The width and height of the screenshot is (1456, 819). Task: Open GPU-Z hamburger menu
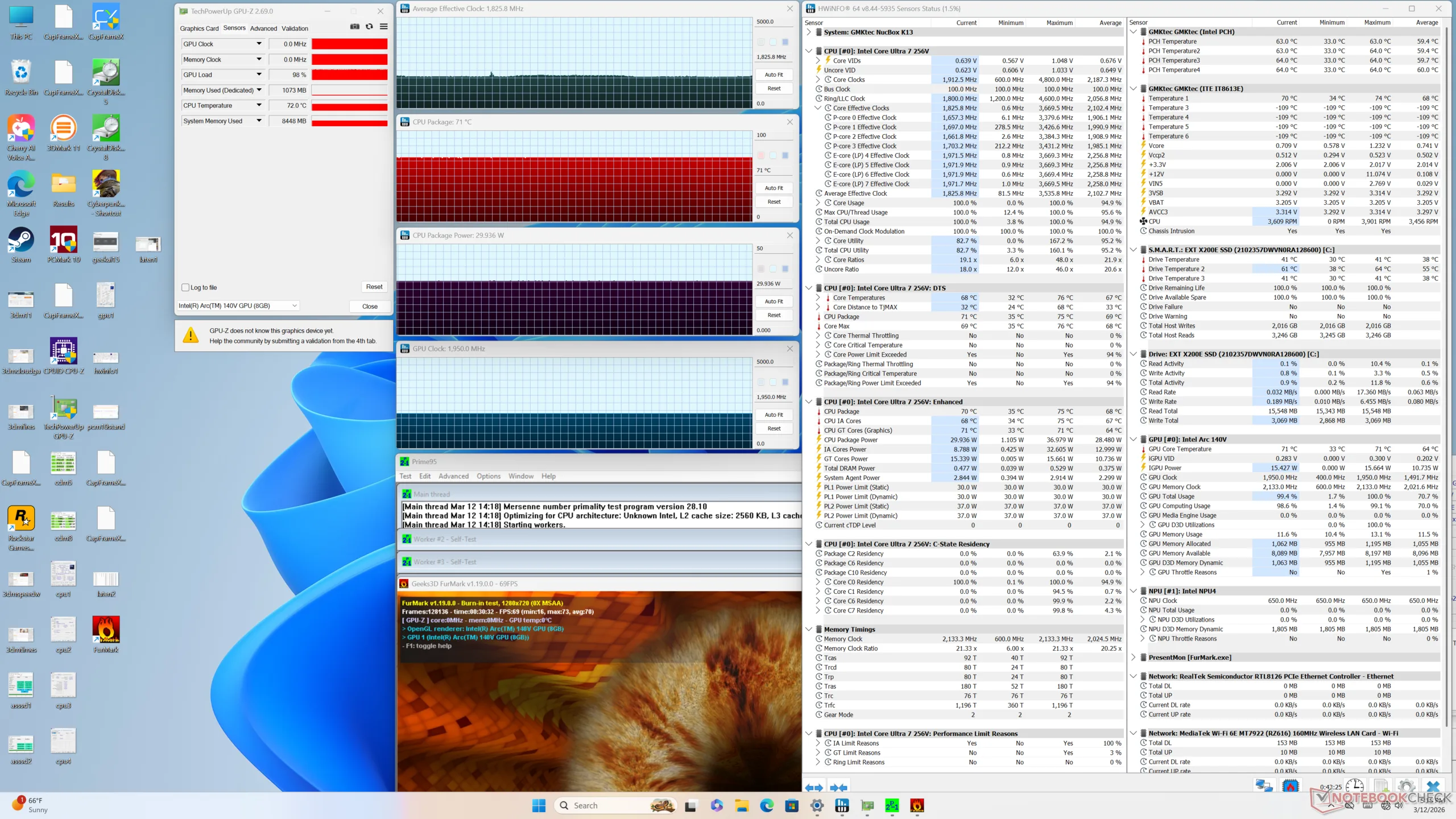[x=384, y=27]
